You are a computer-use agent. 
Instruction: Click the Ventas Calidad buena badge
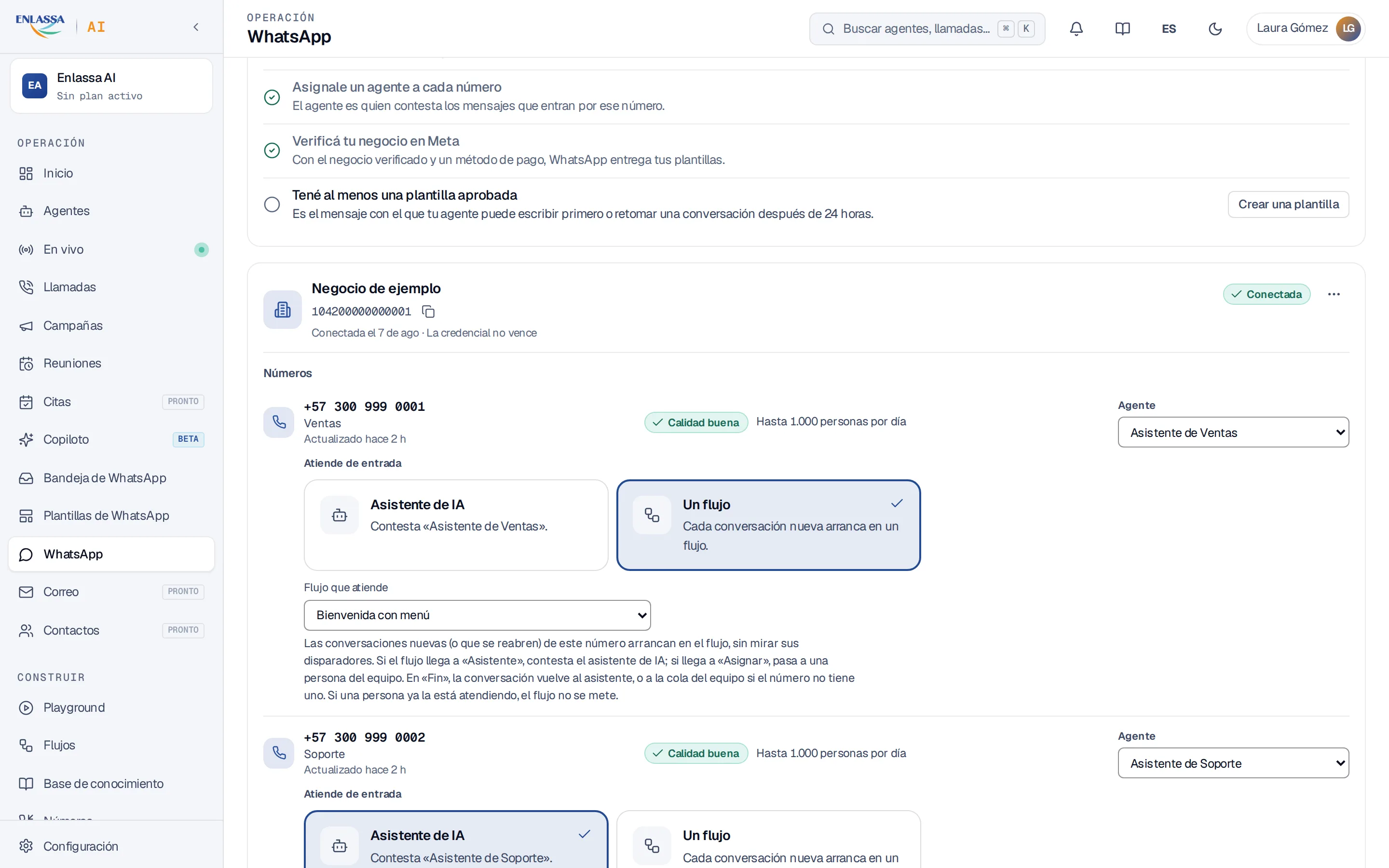pyautogui.click(x=695, y=422)
